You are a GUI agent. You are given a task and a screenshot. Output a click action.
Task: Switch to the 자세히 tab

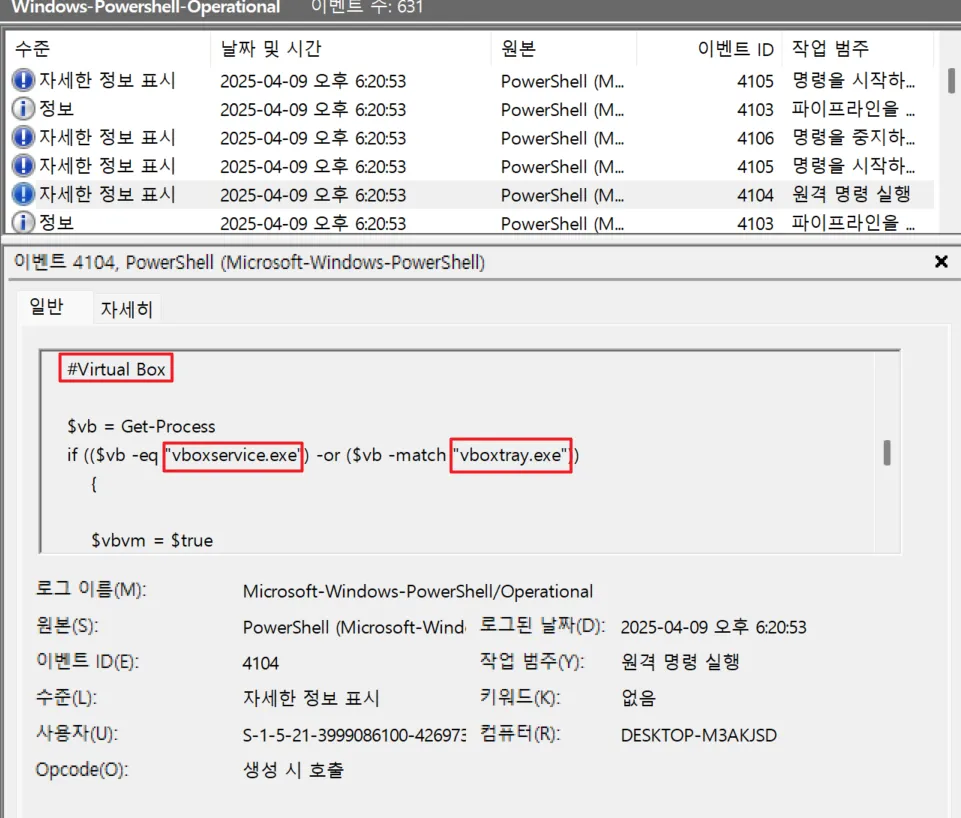pyautogui.click(x=126, y=309)
